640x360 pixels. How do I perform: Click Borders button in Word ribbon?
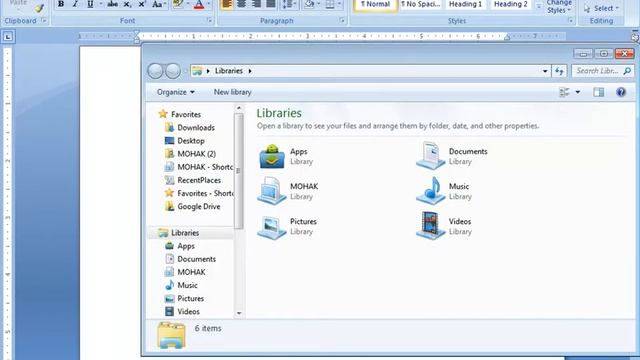point(330,4)
